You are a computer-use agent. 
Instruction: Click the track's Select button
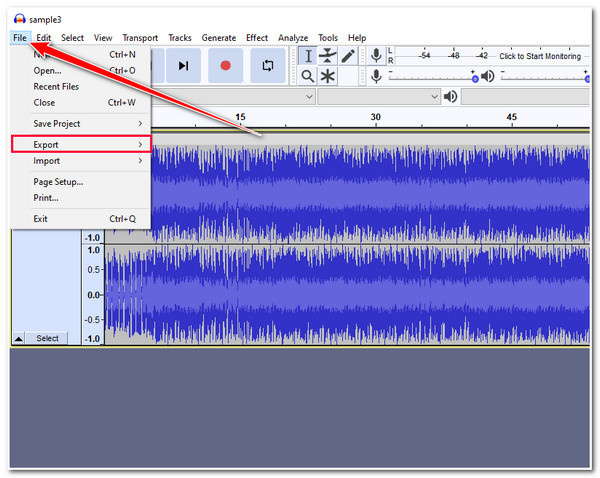(x=47, y=338)
